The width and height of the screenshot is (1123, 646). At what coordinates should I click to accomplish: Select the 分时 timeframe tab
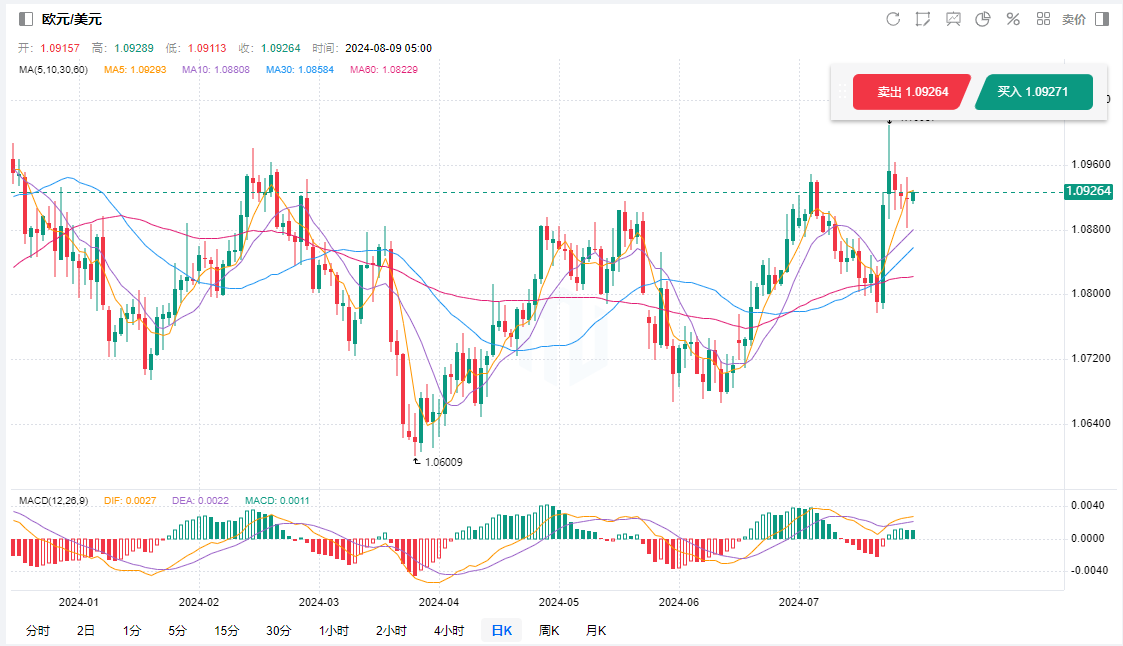pyautogui.click(x=37, y=630)
